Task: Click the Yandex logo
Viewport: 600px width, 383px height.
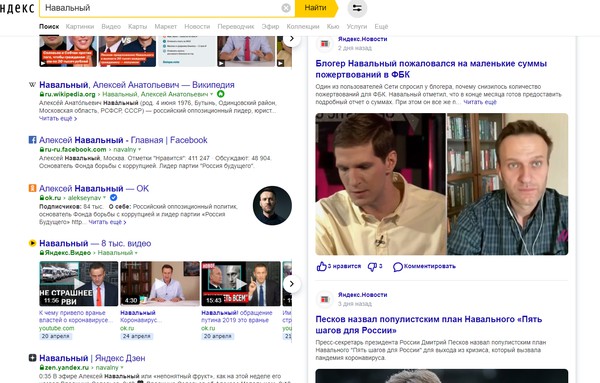Action: [x=17, y=8]
